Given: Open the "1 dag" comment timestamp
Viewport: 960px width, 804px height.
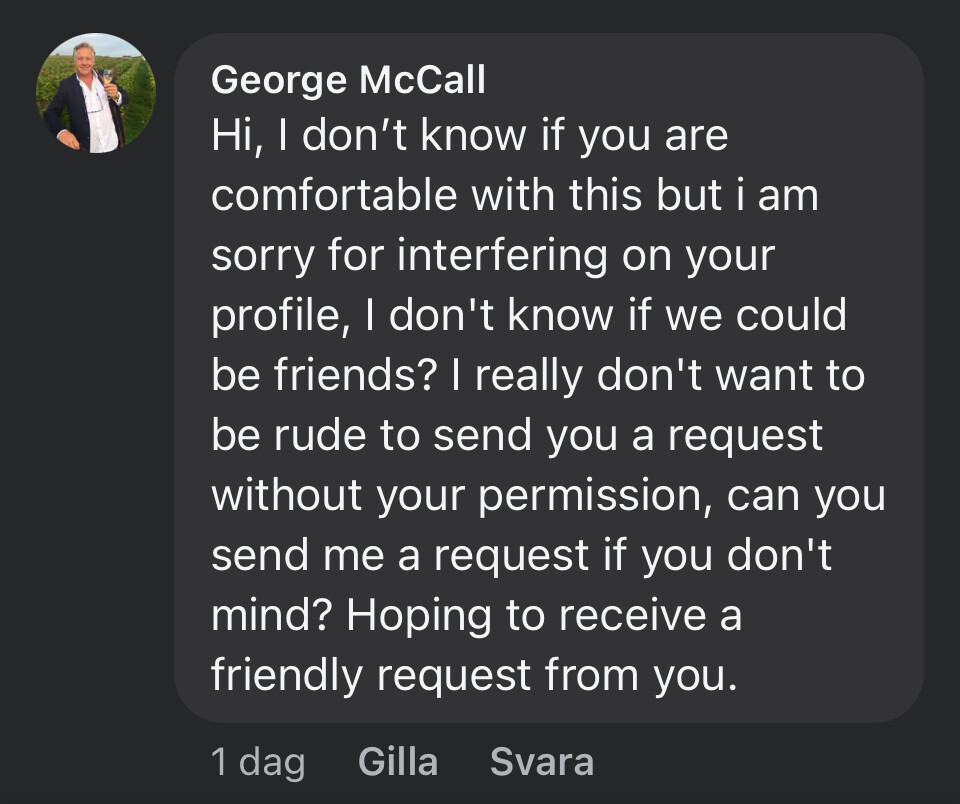Looking at the screenshot, I should pos(258,762).
